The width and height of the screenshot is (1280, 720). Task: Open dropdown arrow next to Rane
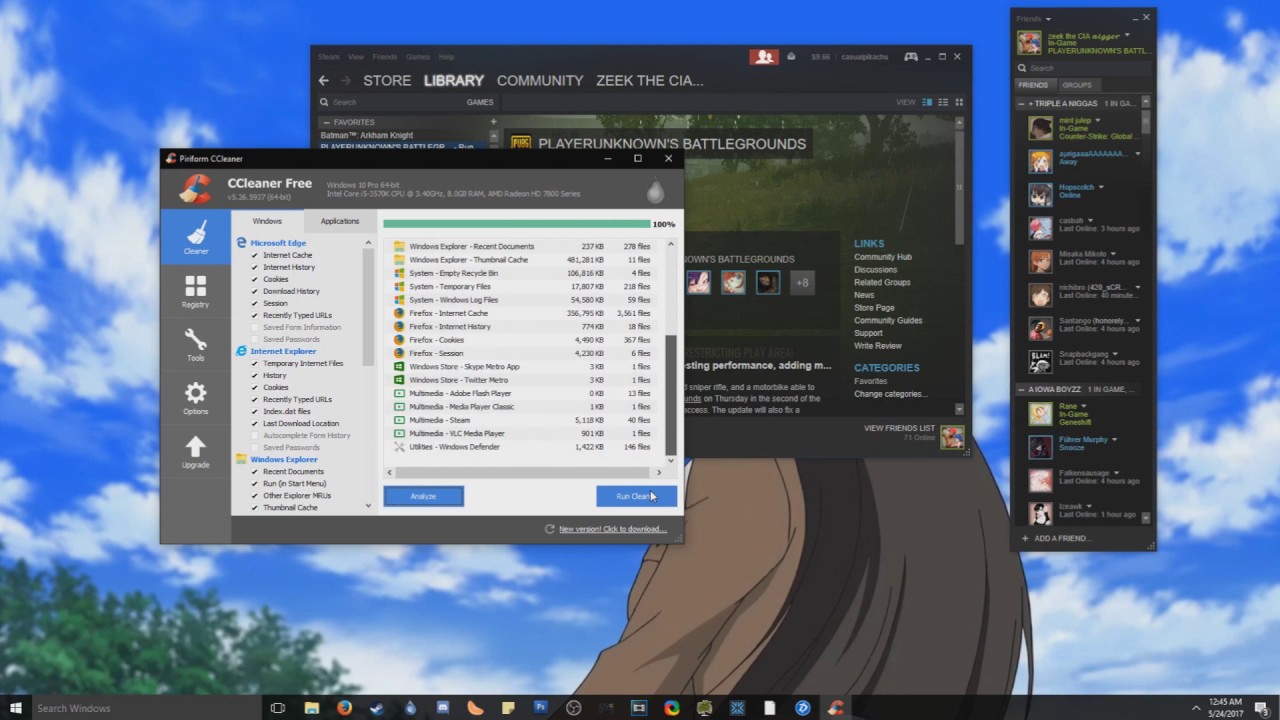pyautogui.click(x=1083, y=406)
